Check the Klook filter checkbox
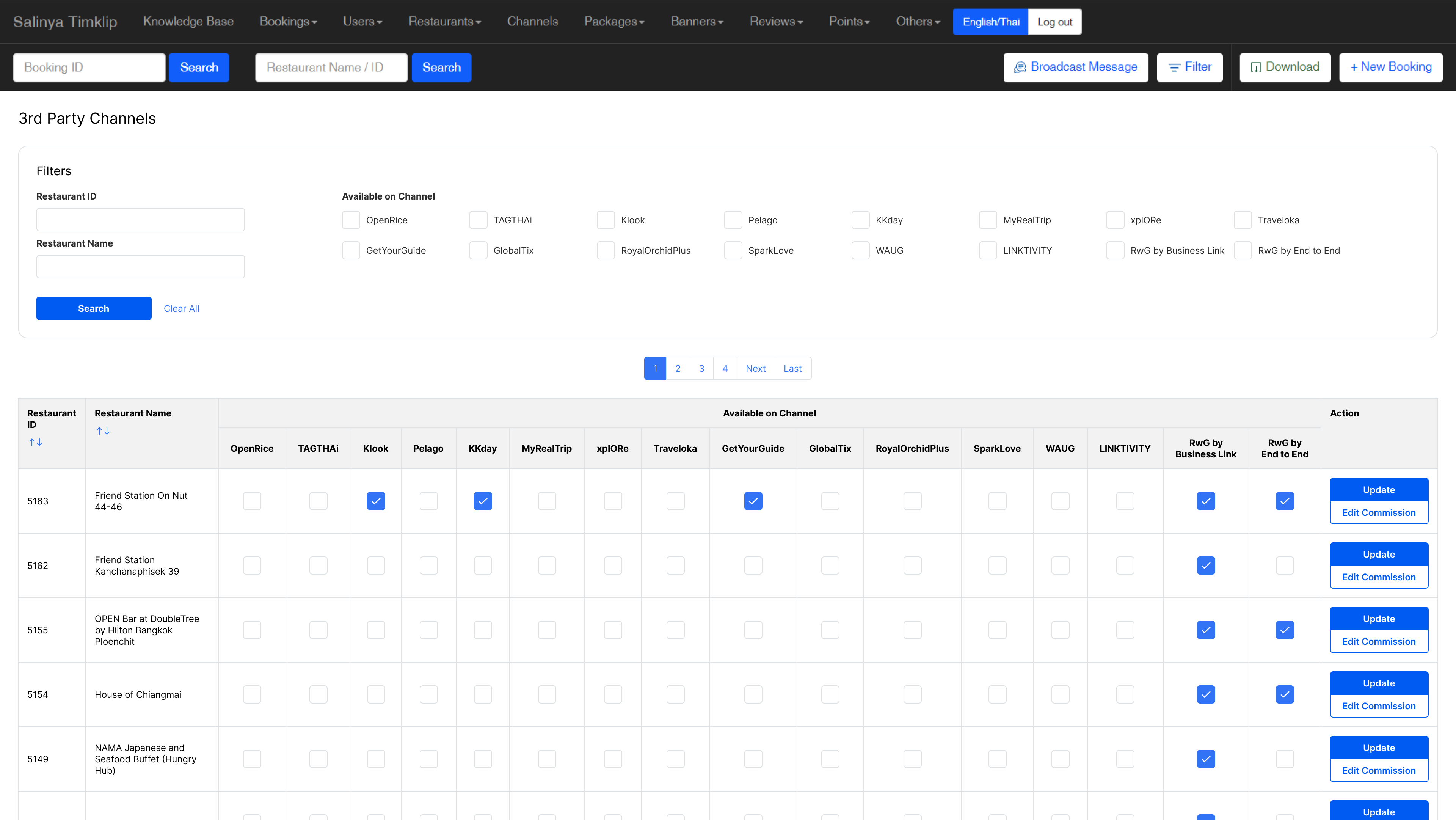This screenshot has width=1456, height=820. 606,220
